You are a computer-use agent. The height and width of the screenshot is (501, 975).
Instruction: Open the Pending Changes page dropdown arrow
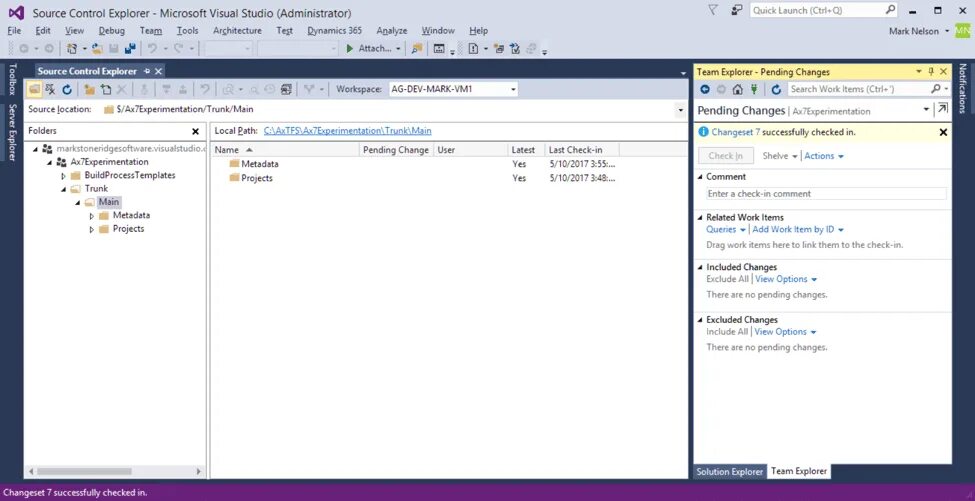point(926,109)
